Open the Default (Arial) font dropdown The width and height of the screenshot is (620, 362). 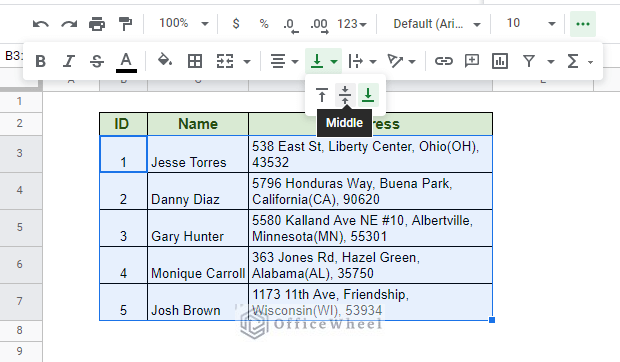(437, 24)
